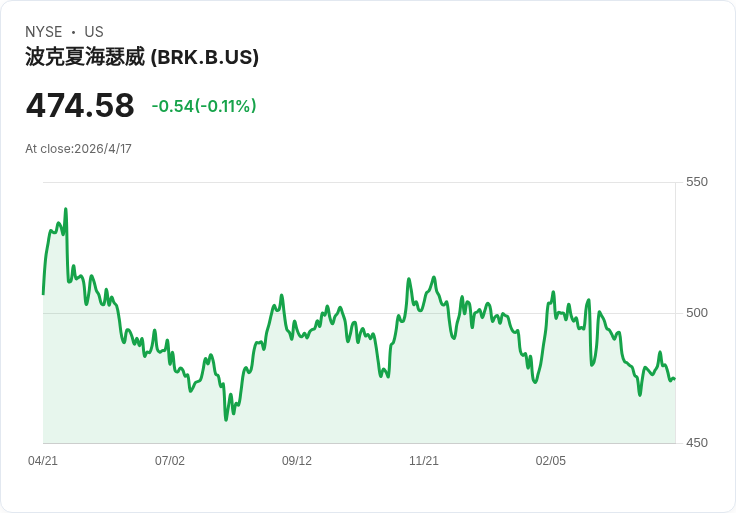Click the -0.54(-0.11%) price change

pos(204,106)
